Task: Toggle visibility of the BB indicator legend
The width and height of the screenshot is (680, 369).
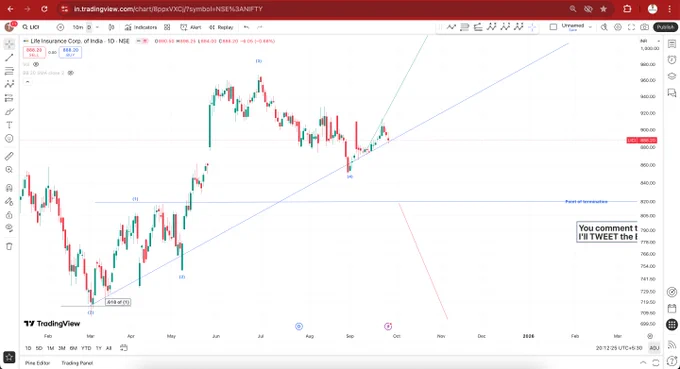Action: pos(71,73)
